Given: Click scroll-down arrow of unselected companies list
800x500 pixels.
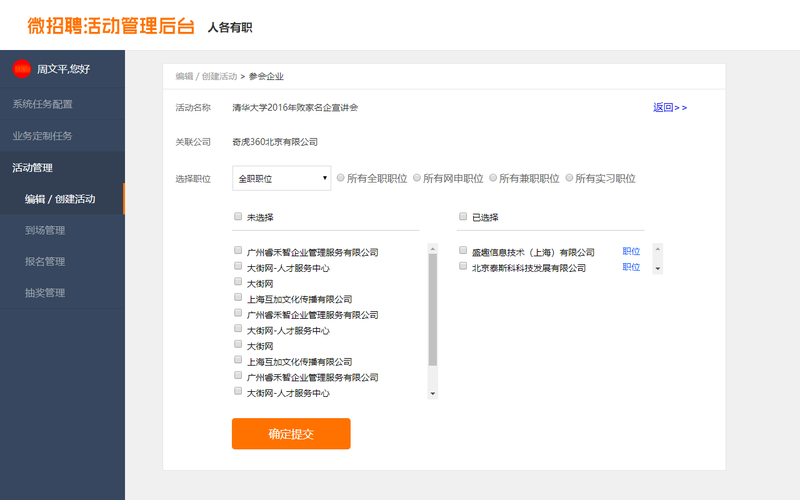Looking at the screenshot, I should pos(433,393).
